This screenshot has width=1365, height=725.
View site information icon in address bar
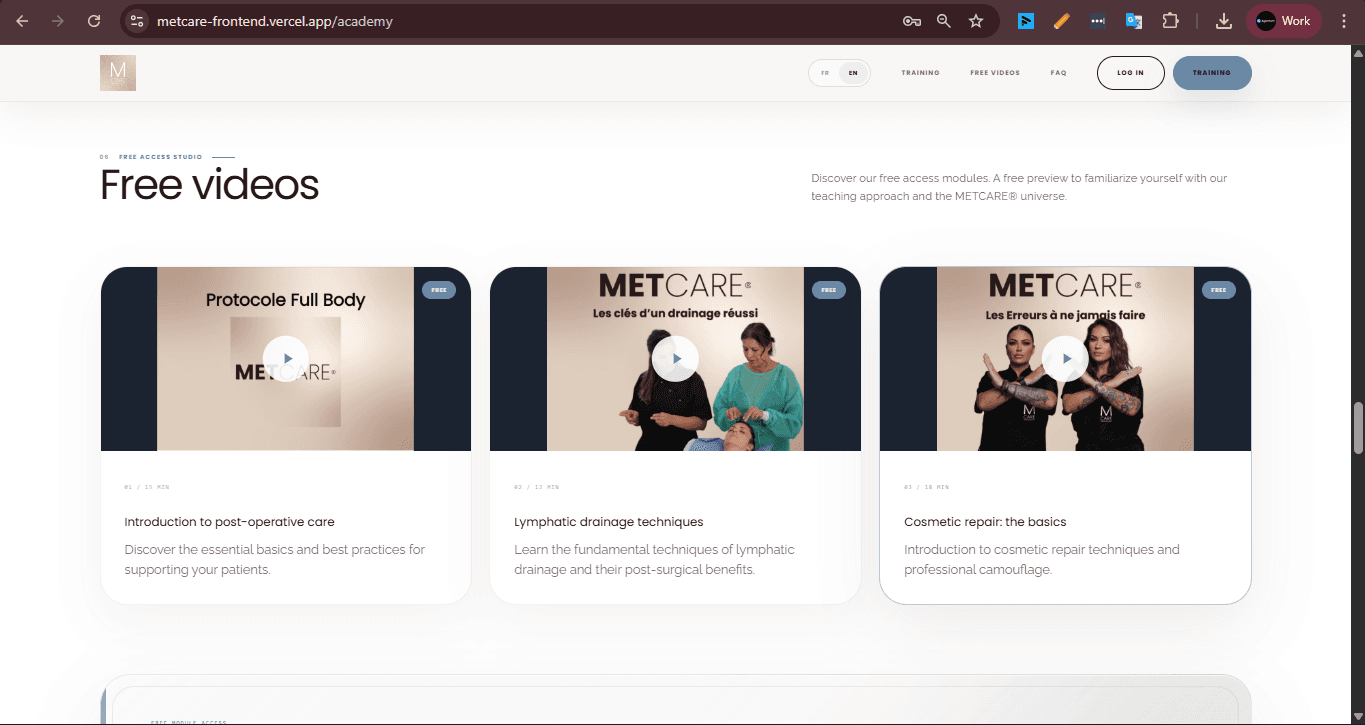click(138, 21)
